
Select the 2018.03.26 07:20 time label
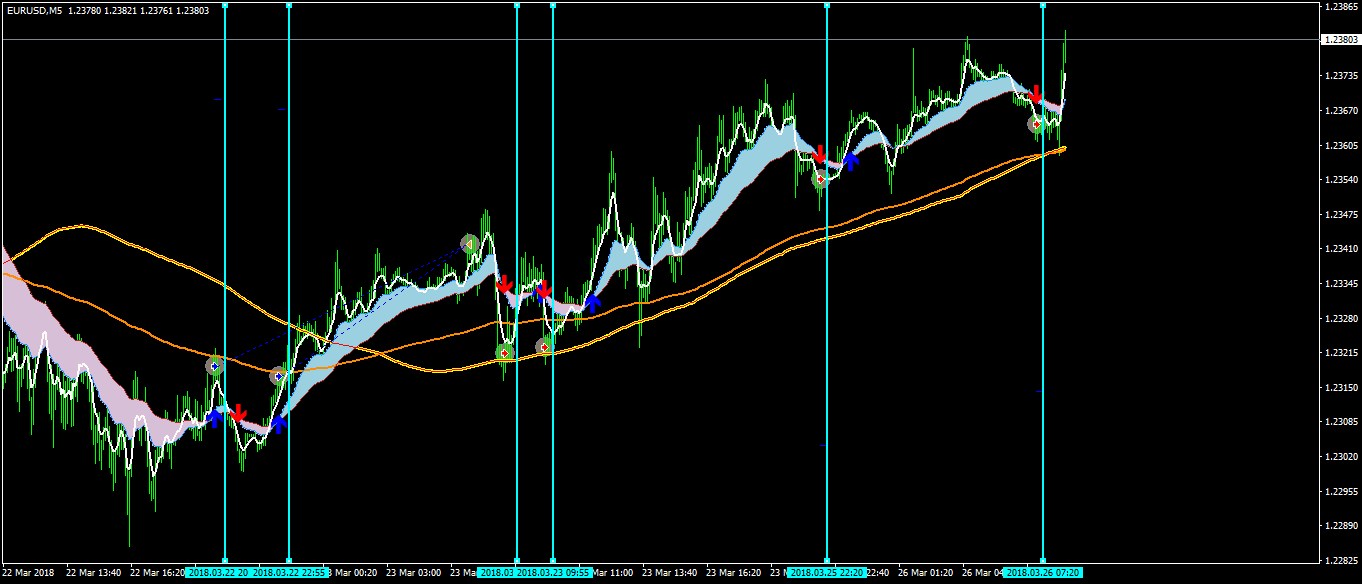[x=1042, y=573]
